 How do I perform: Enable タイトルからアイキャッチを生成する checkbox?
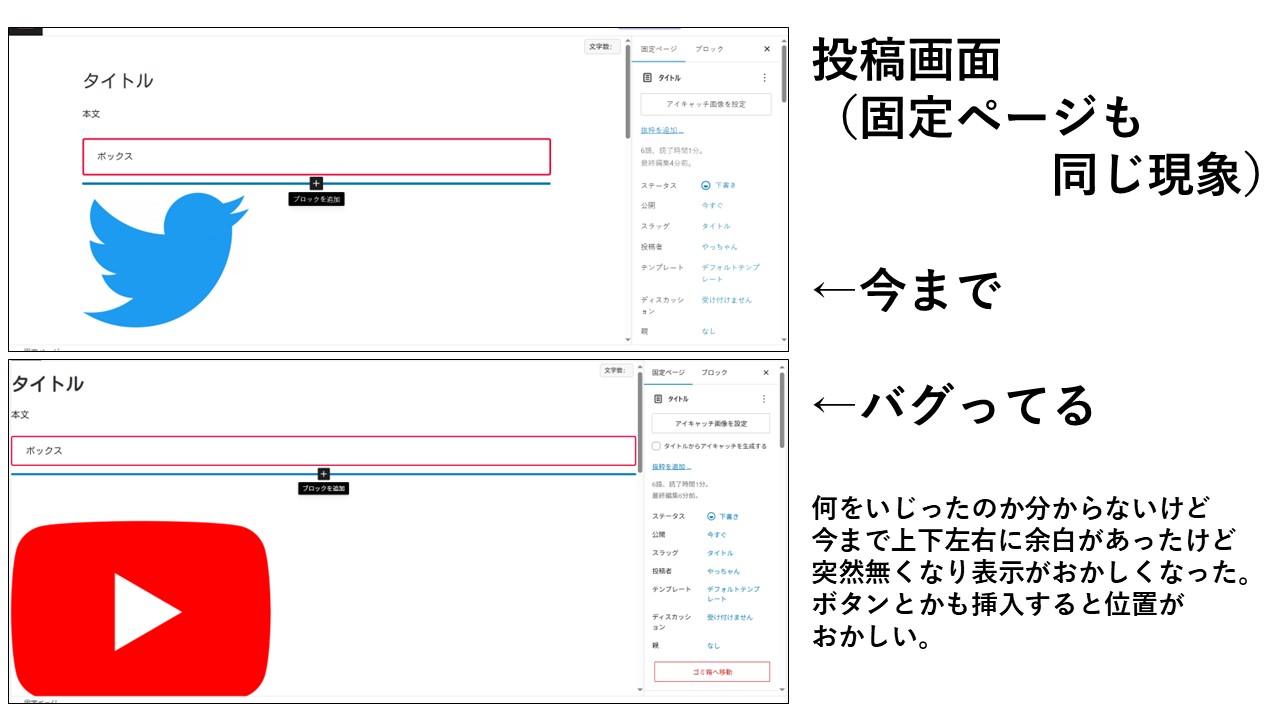point(656,446)
